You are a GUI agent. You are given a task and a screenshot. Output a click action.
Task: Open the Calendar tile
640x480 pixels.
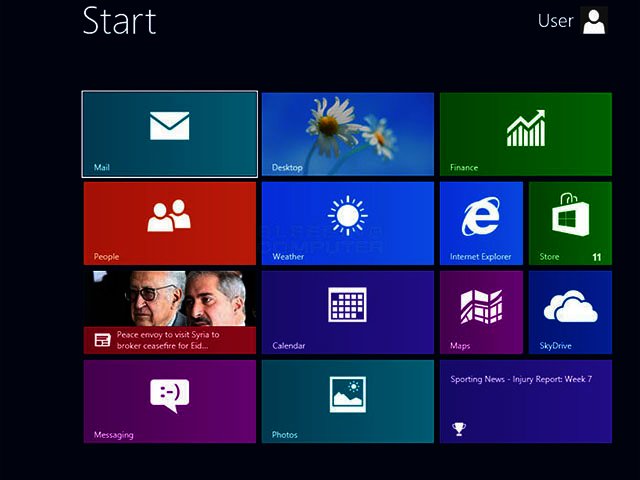click(x=348, y=312)
